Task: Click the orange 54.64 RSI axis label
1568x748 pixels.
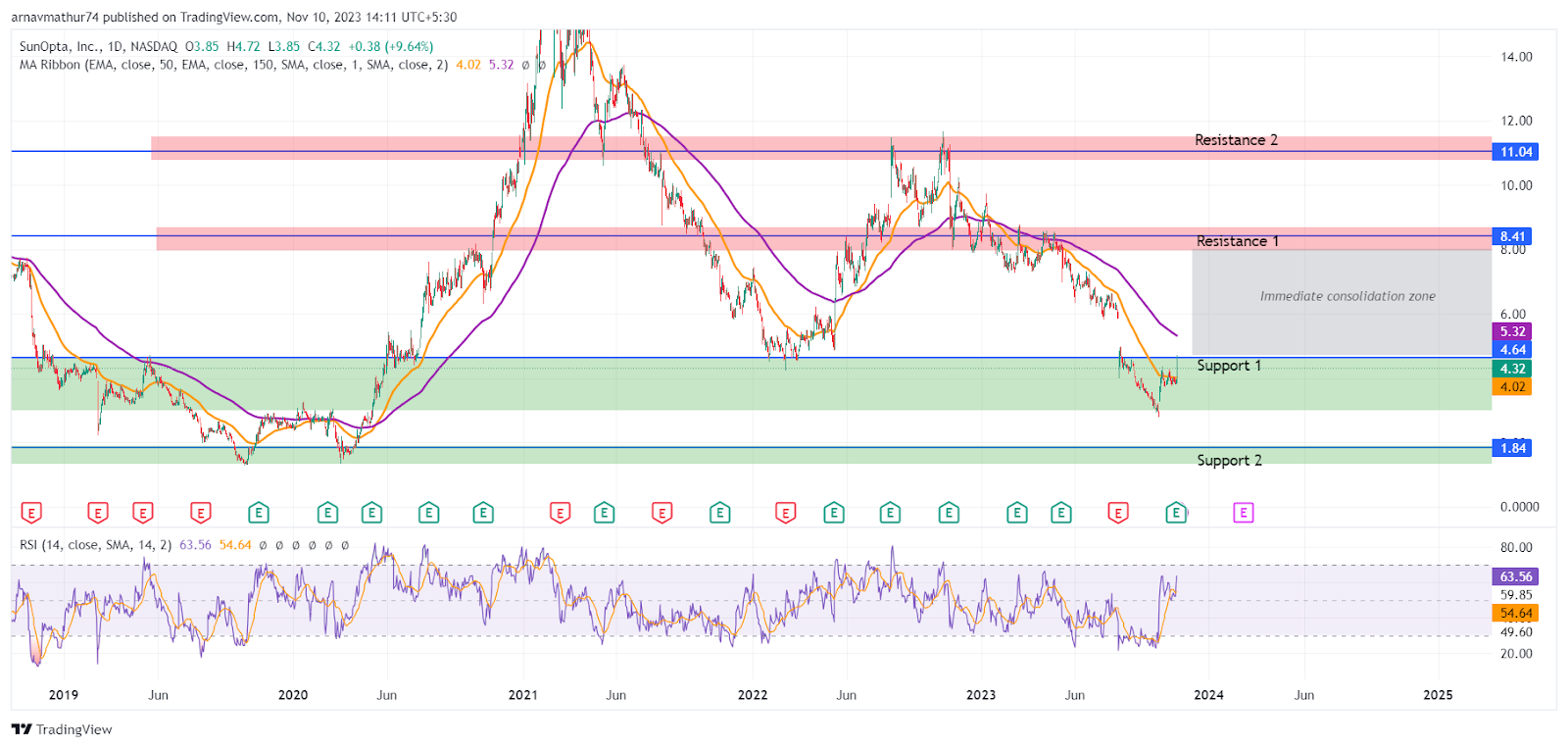Action: tap(1515, 614)
